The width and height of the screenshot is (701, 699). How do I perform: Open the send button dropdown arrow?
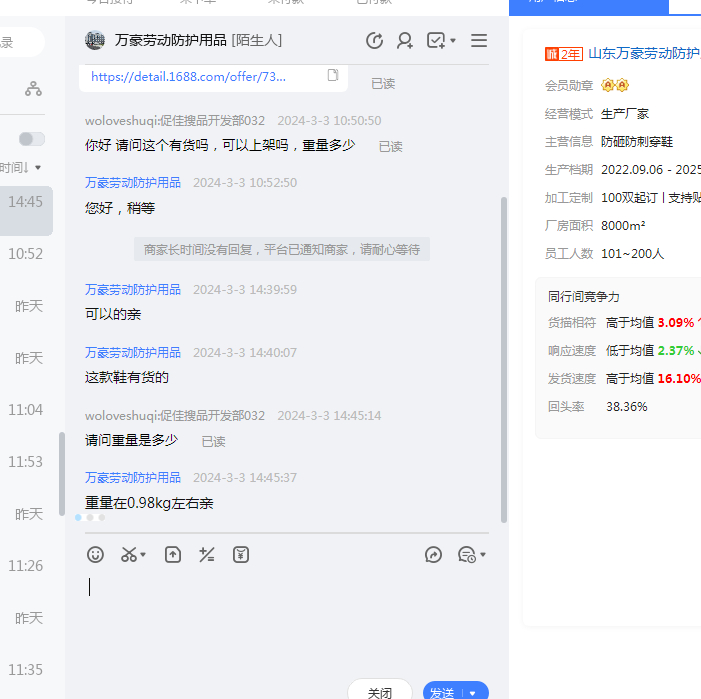[473, 692]
